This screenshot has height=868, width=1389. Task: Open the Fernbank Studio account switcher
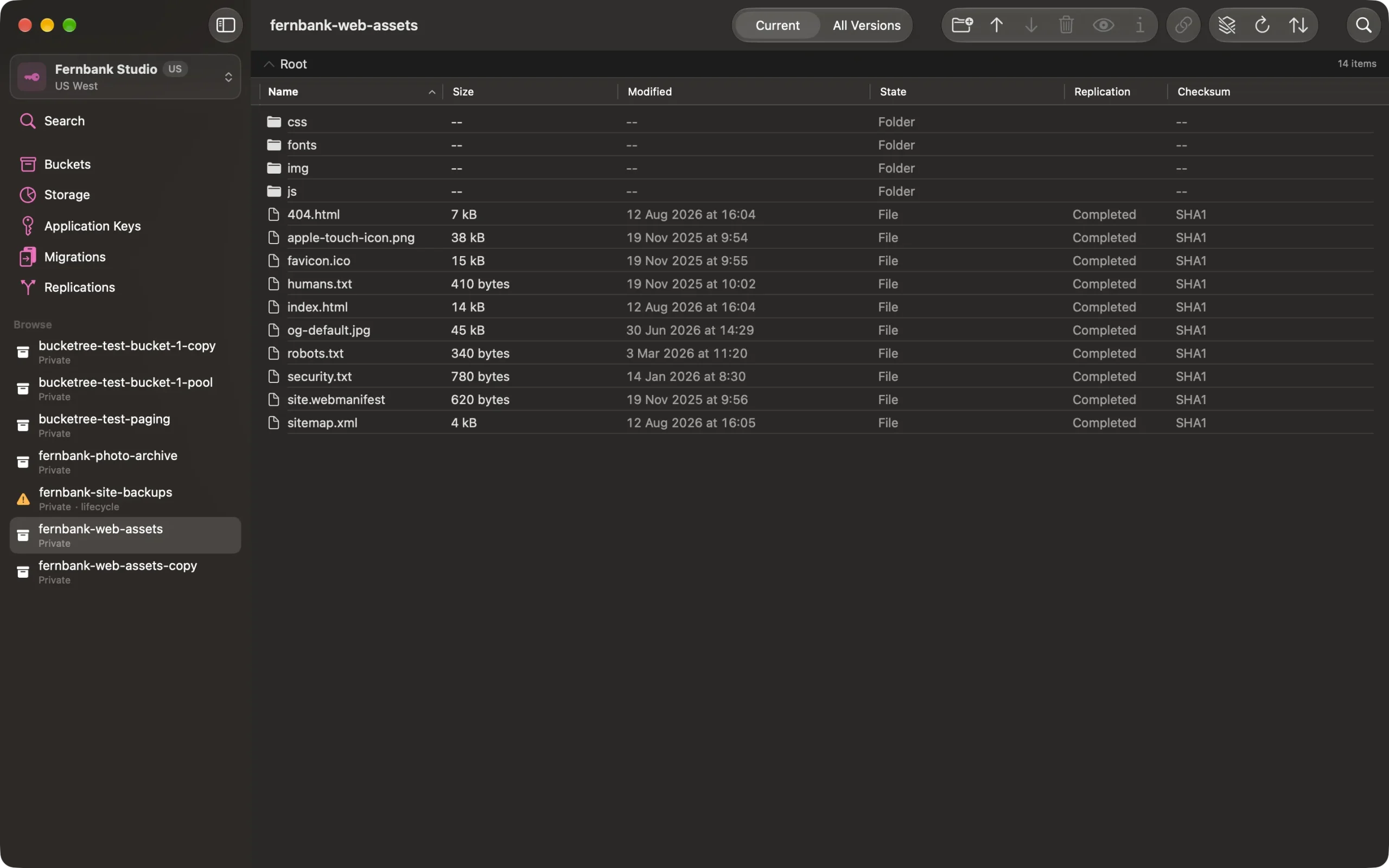tap(125, 77)
